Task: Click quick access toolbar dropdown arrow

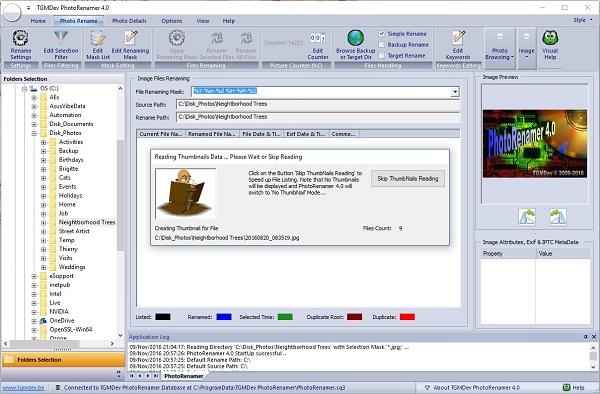Action: [x=29, y=8]
